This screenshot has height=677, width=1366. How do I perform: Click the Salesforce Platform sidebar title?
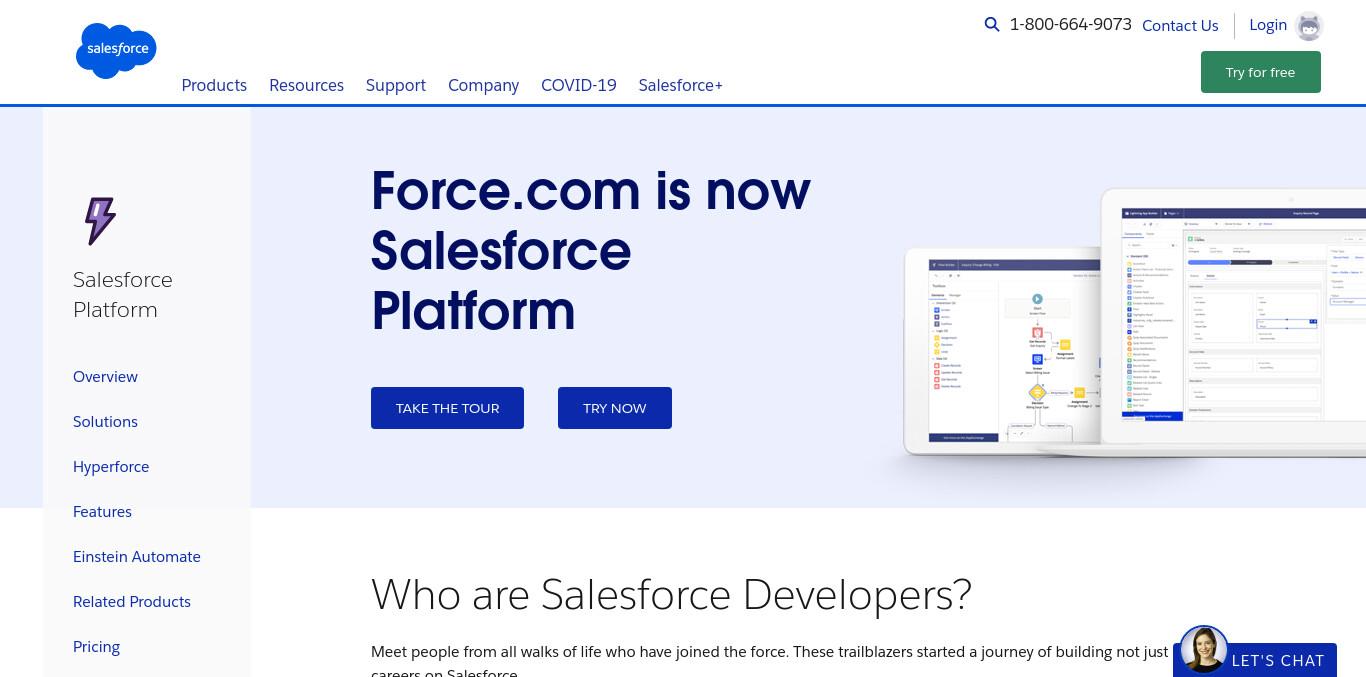(x=123, y=294)
